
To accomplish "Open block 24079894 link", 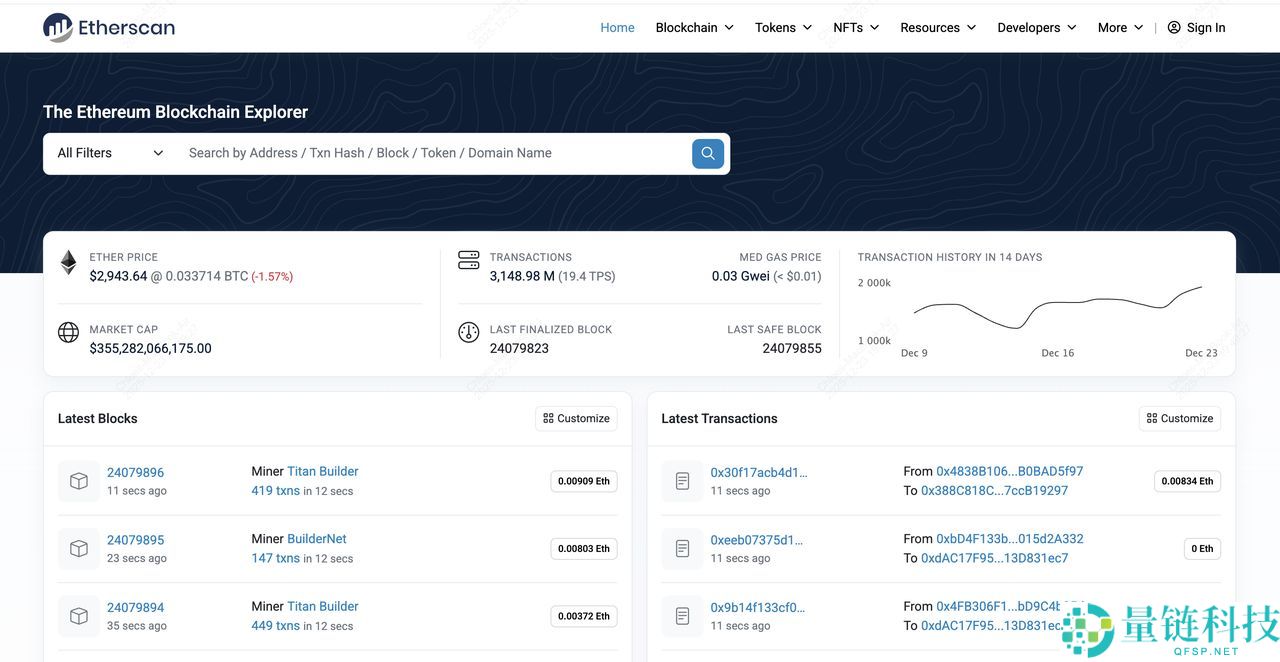I will pos(135,607).
